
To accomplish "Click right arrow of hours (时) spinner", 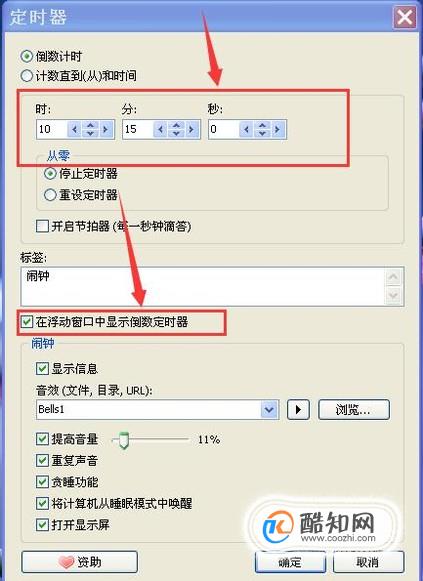I will pos(106,129).
